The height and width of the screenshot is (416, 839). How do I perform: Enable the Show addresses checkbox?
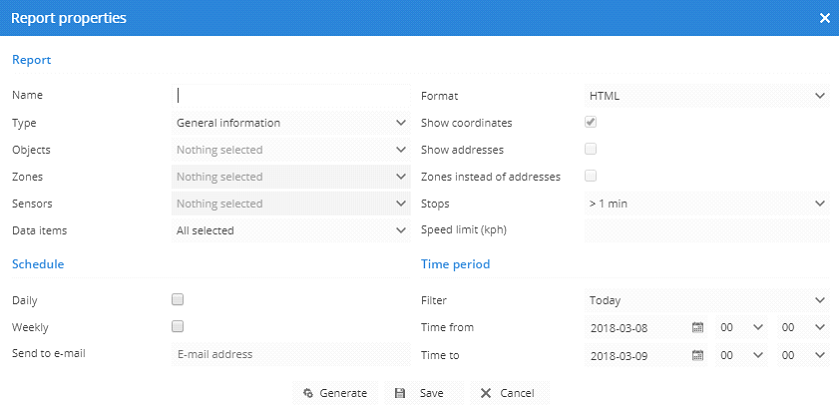coord(591,149)
